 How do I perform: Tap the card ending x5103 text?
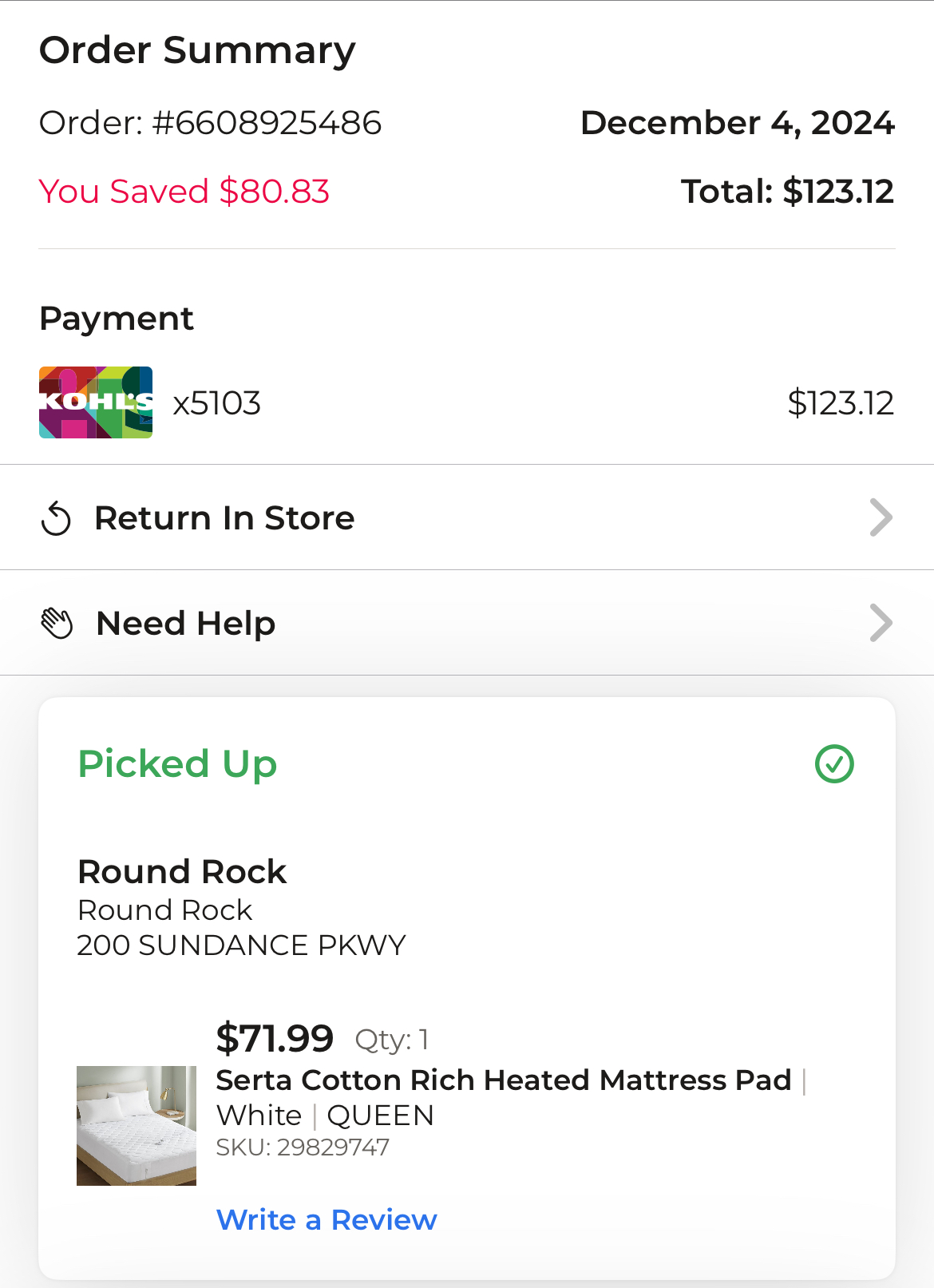coord(217,403)
